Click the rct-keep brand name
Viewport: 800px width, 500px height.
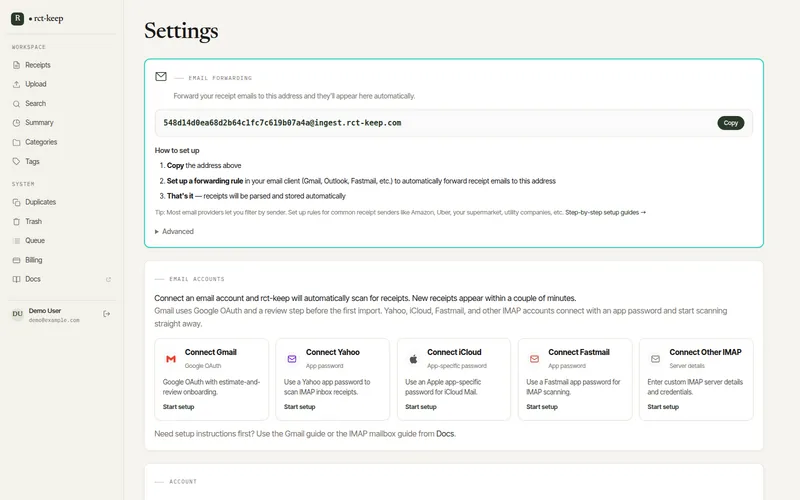click(48, 18)
